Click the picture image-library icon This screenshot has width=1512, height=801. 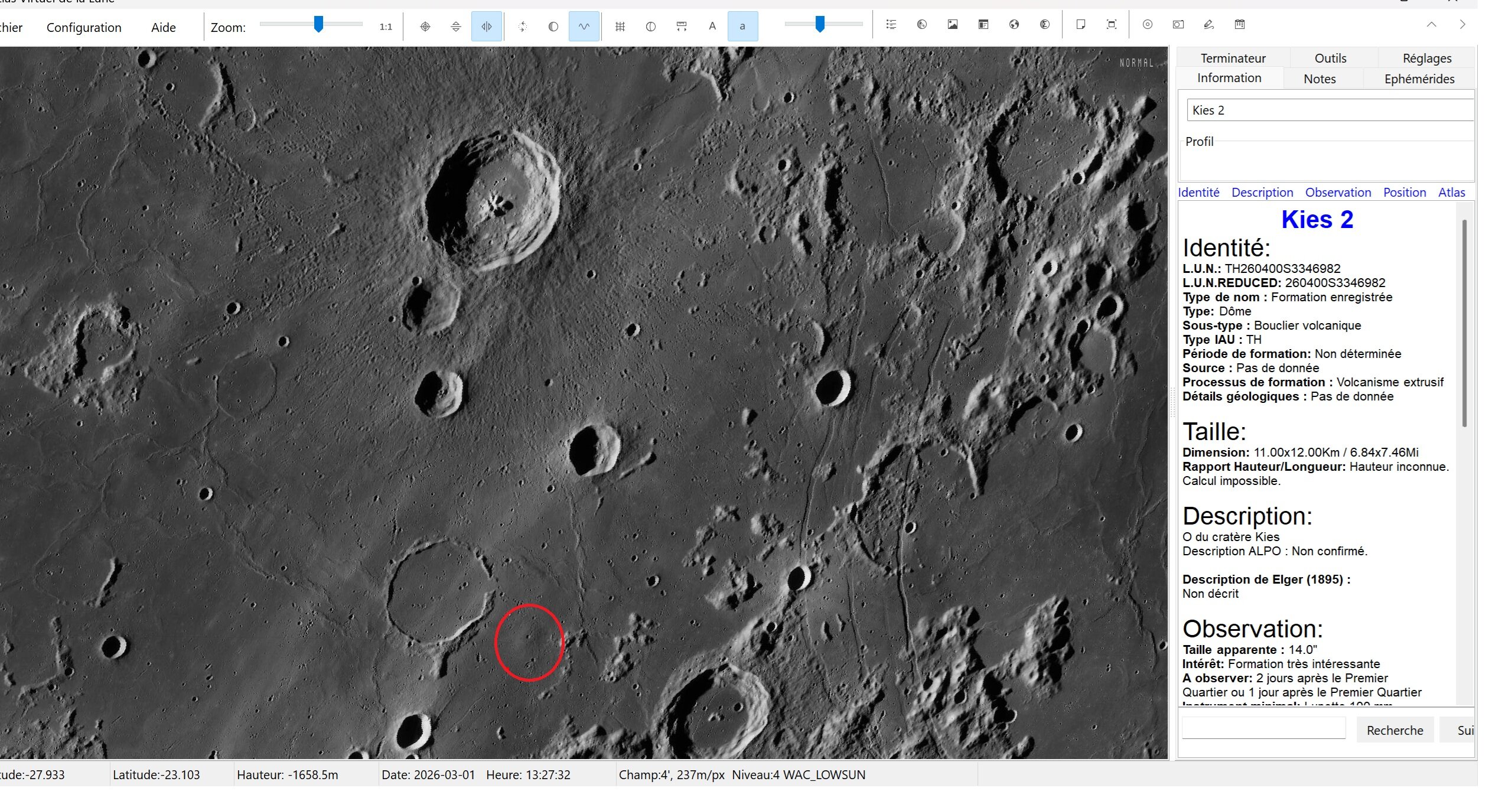click(x=953, y=25)
